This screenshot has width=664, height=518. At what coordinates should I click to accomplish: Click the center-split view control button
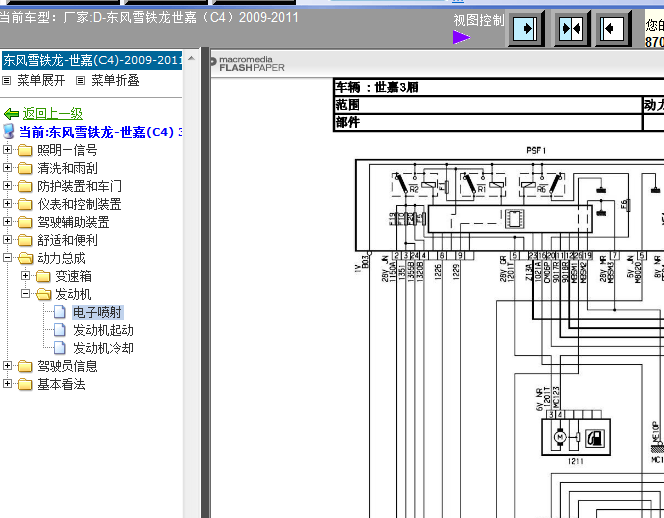(571, 29)
